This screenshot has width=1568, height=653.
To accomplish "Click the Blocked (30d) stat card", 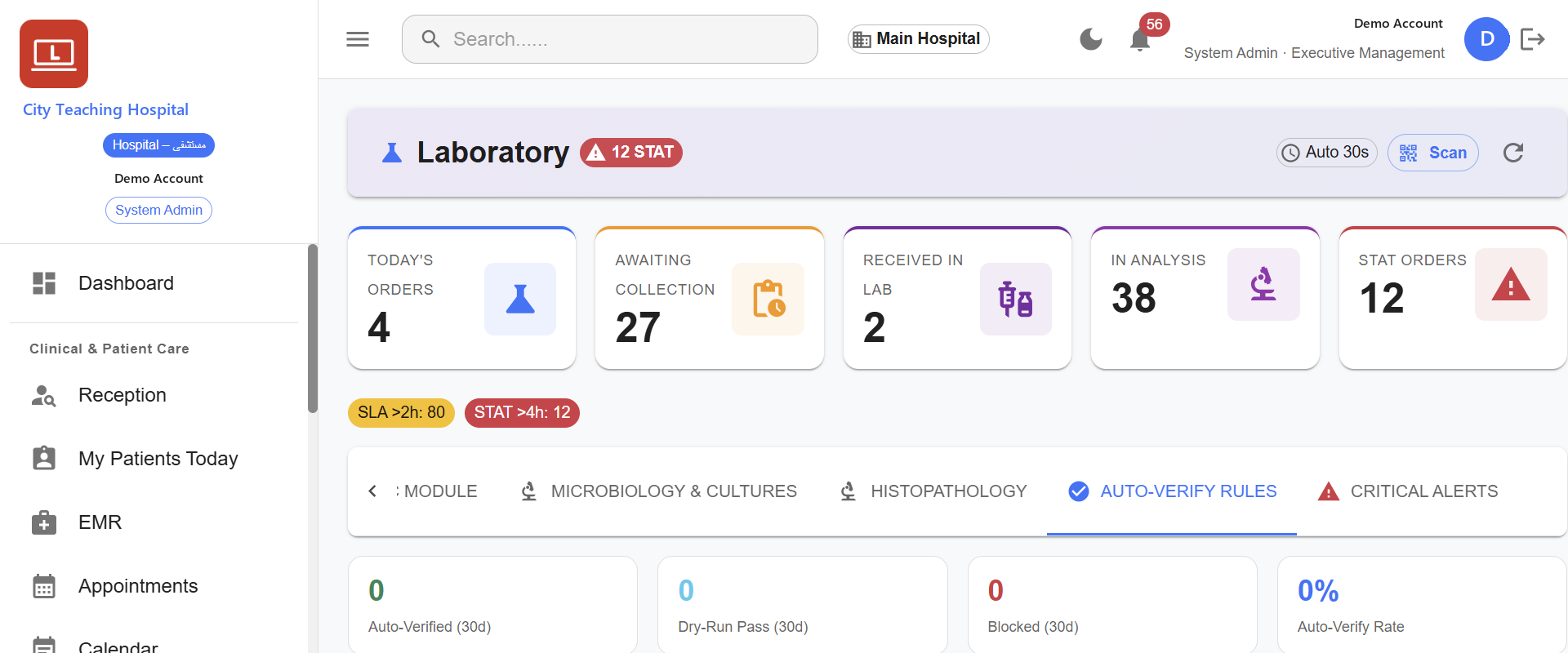I will [x=1112, y=605].
